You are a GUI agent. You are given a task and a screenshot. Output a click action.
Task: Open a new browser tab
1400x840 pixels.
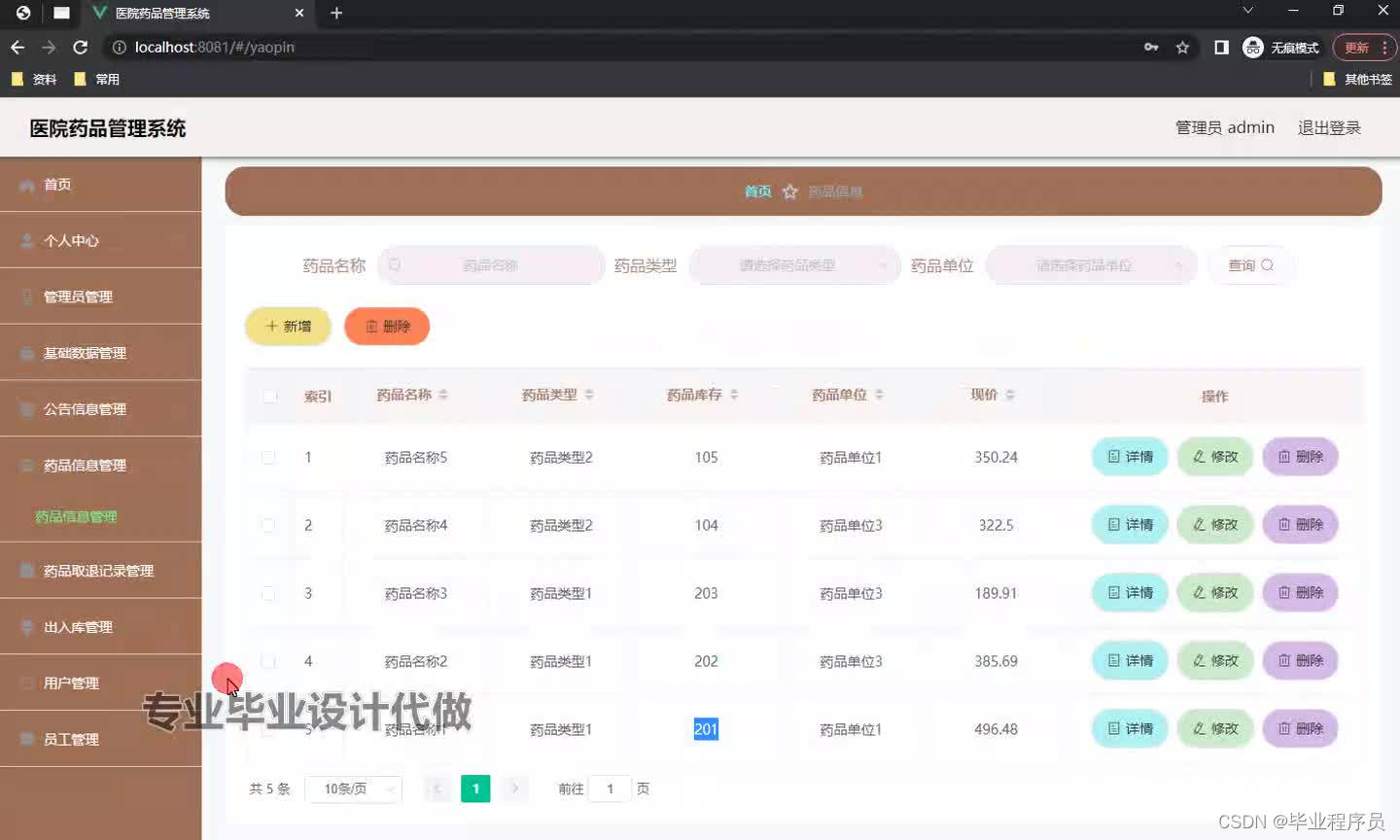pos(336,13)
